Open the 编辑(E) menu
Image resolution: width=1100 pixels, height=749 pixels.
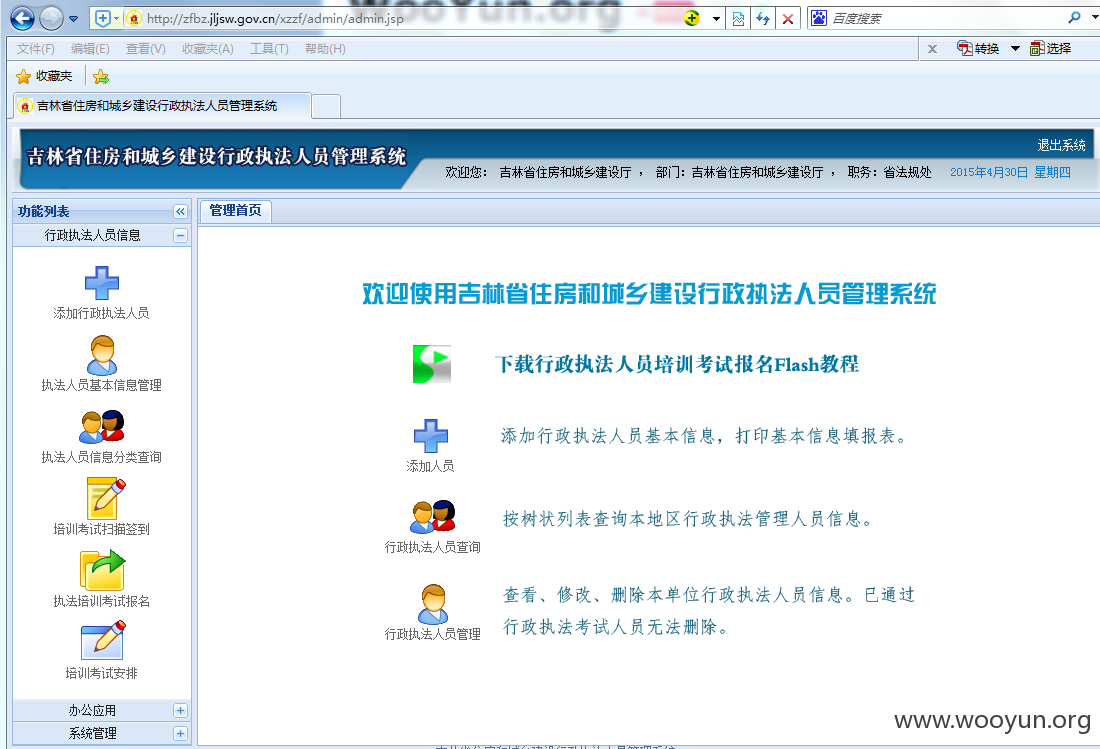click(x=90, y=48)
